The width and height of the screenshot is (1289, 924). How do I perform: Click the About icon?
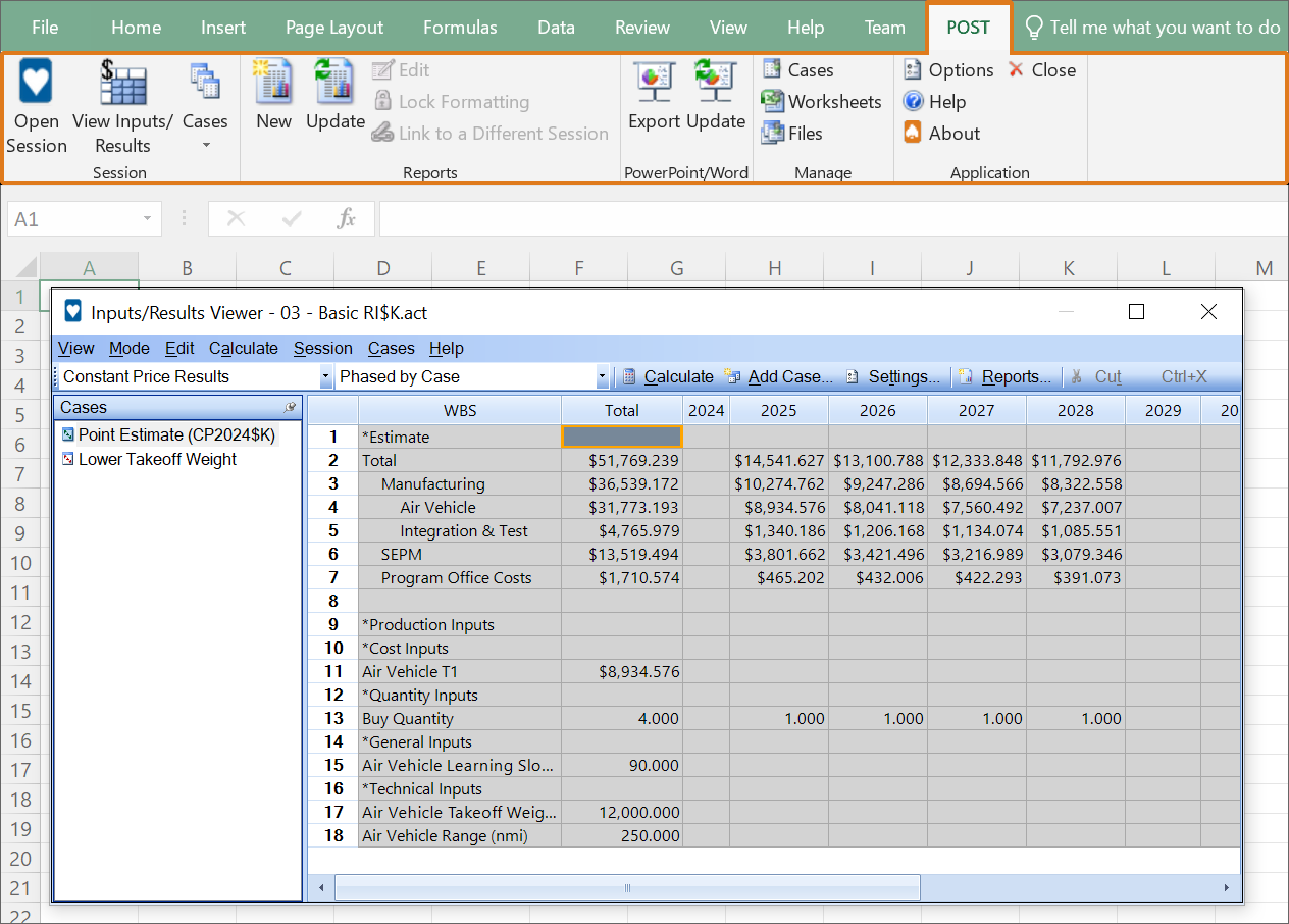point(912,133)
